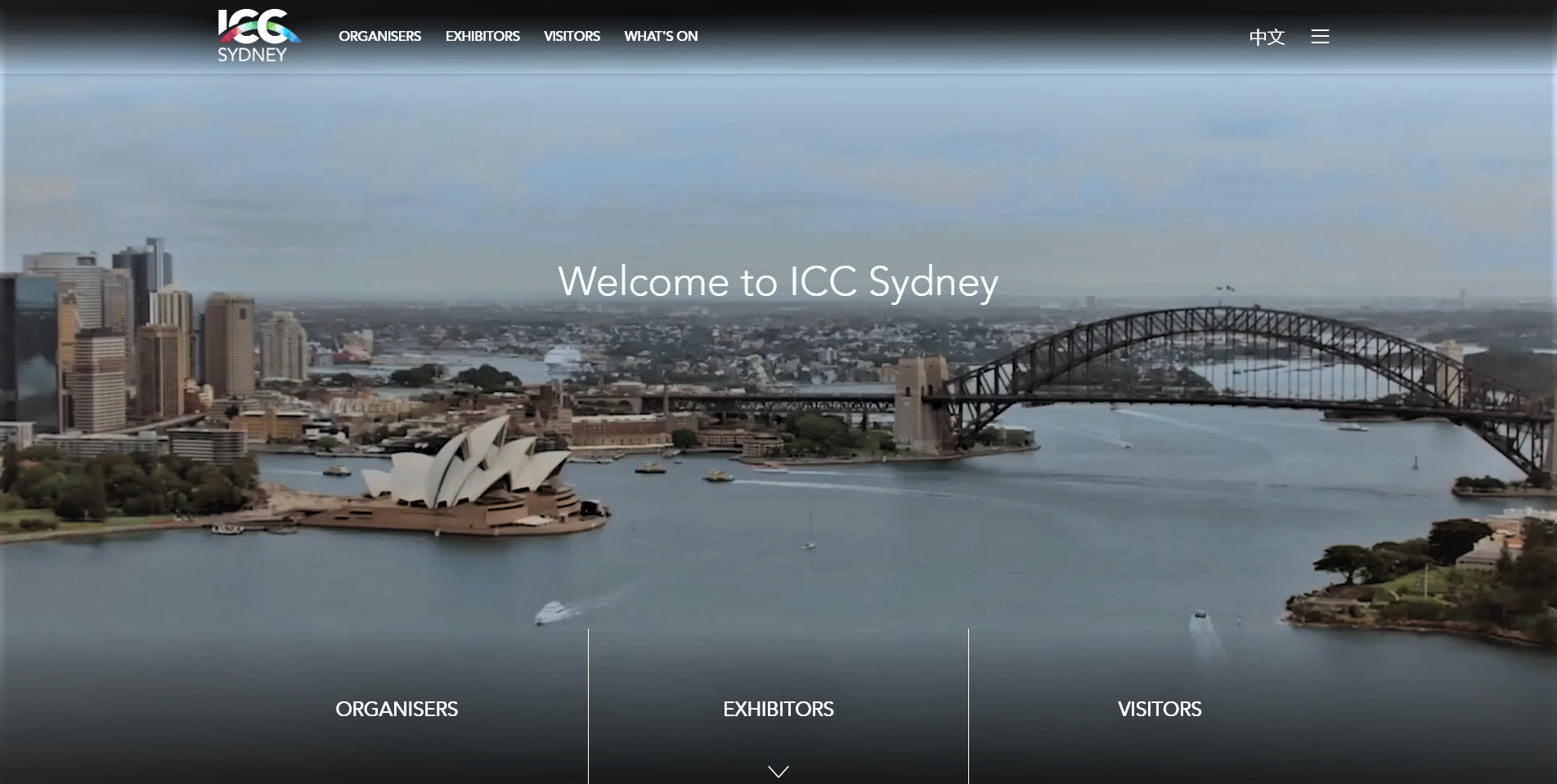Open the What's On menu item
This screenshot has width=1557, height=784.
coord(661,37)
